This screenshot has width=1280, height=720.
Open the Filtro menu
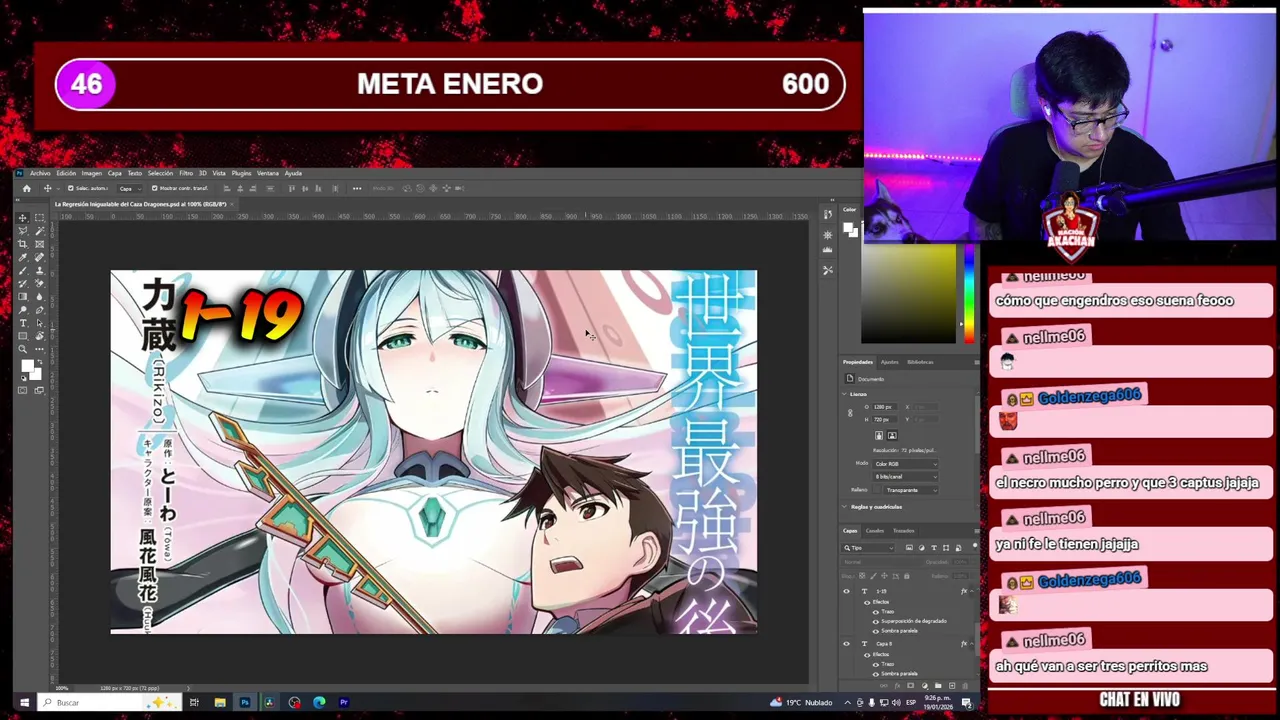point(186,173)
